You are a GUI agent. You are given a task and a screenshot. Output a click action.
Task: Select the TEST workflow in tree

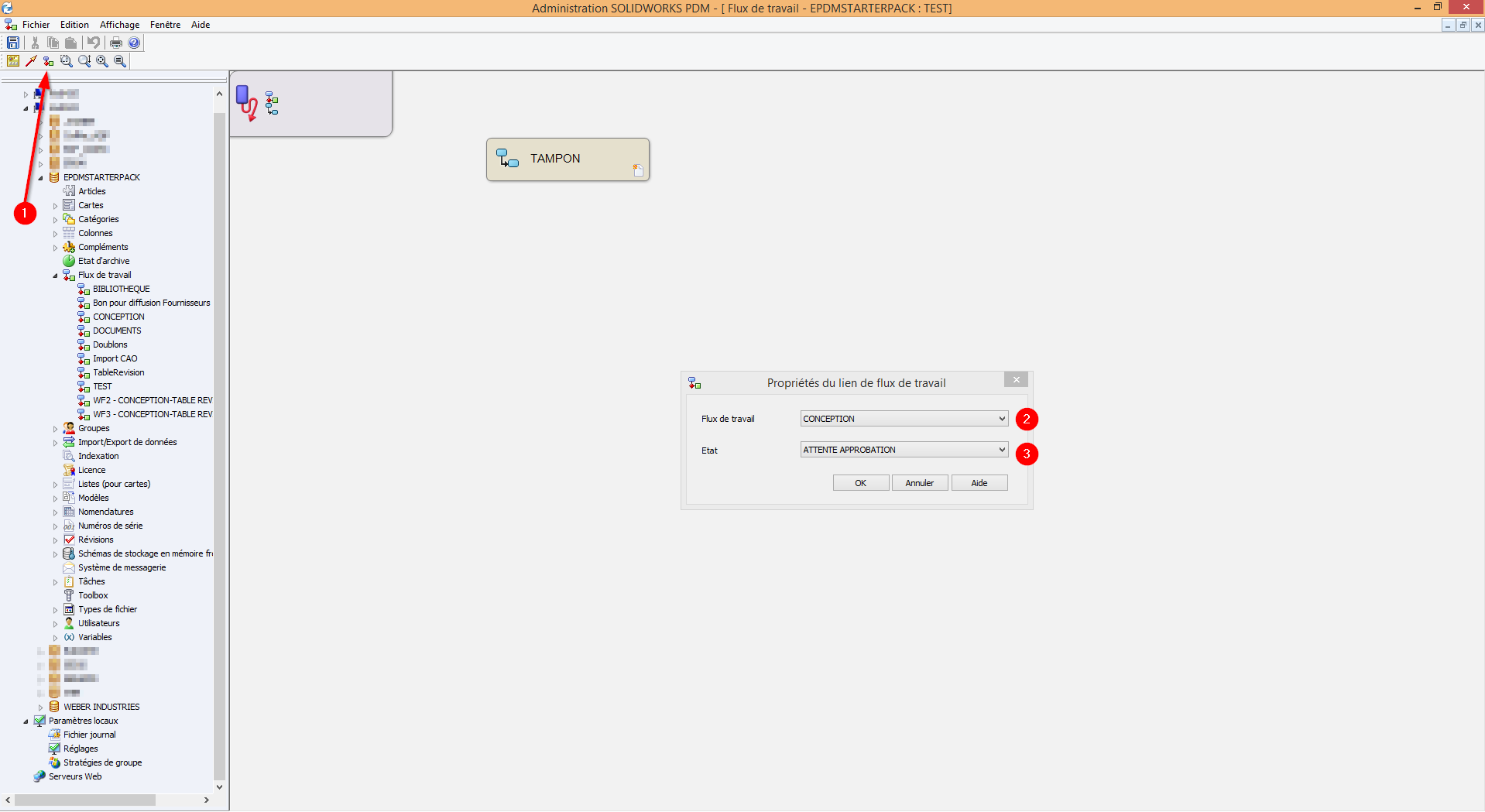pyautogui.click(x=102, y=386)
